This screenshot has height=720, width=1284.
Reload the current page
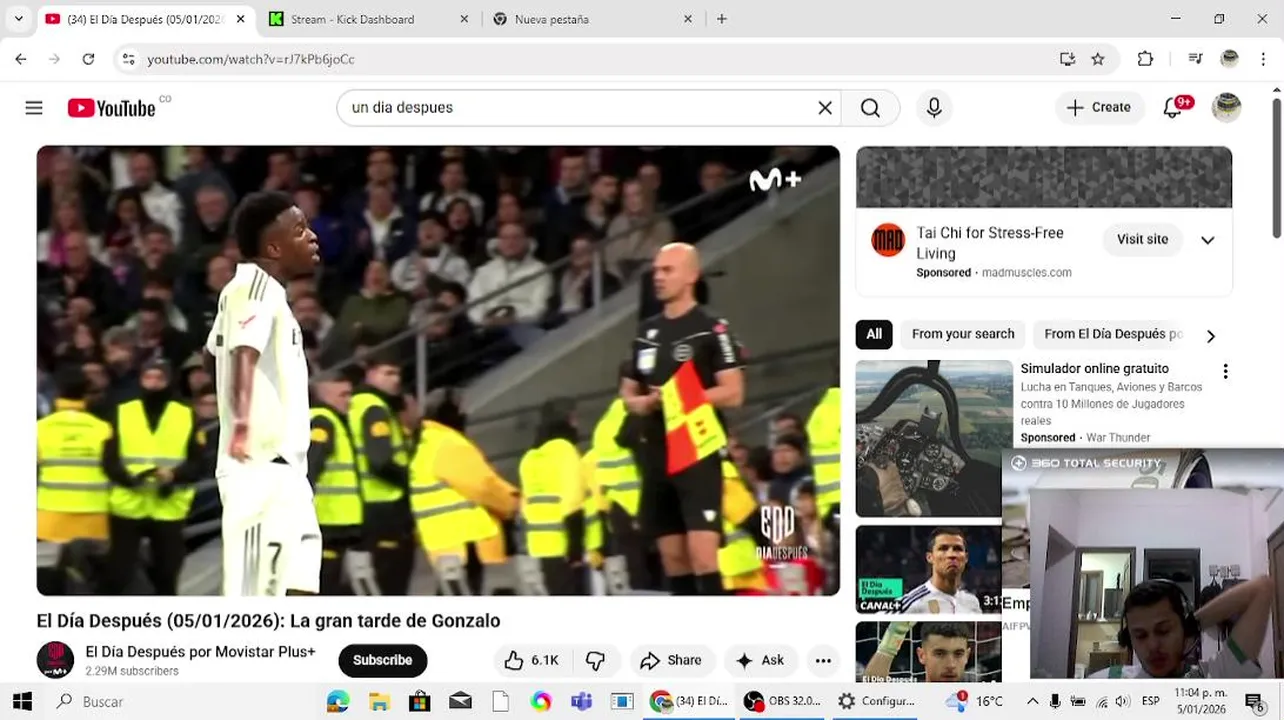point(88,59)
